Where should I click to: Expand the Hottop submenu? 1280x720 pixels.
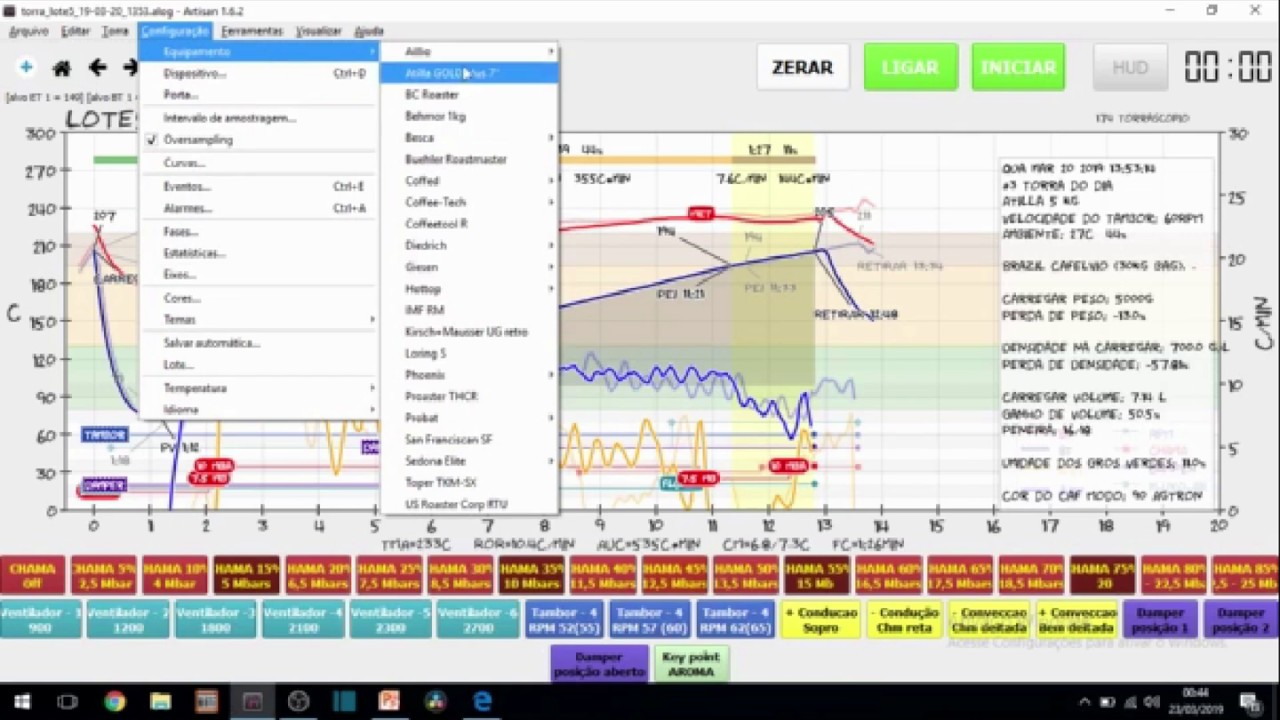click(469, 289)
